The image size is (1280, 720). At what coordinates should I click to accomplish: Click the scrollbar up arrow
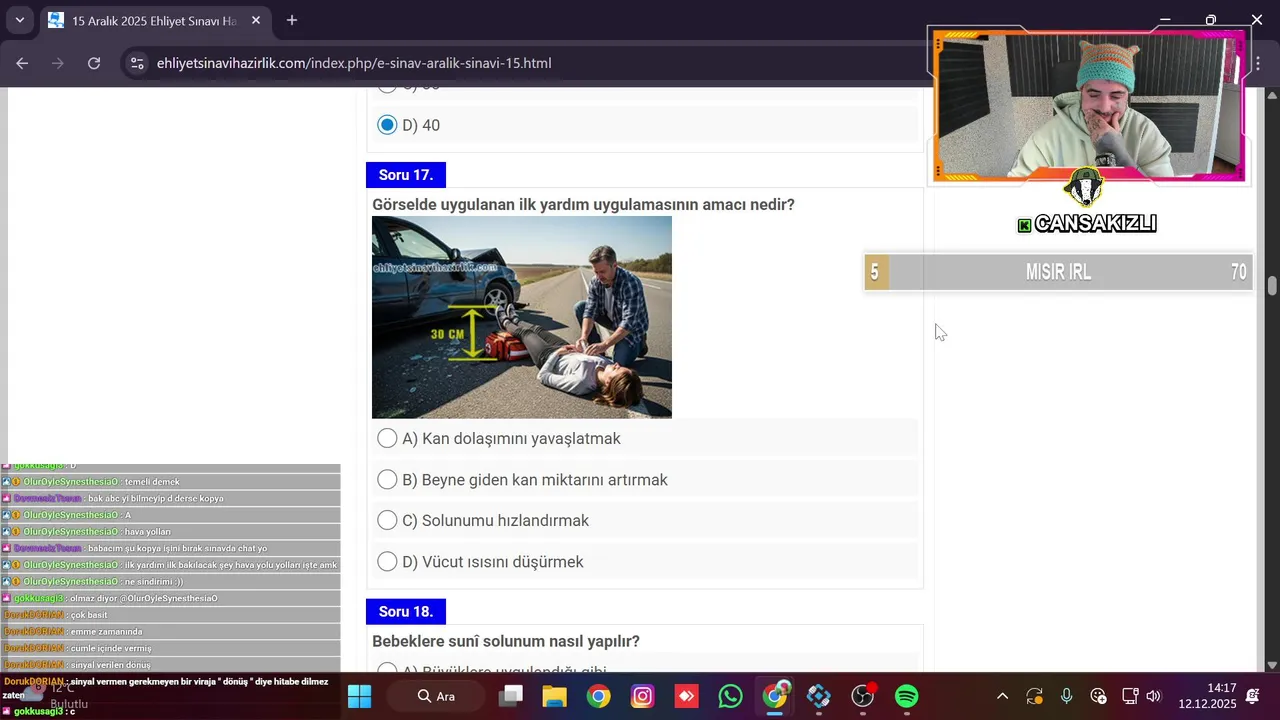coord(1272,95)
